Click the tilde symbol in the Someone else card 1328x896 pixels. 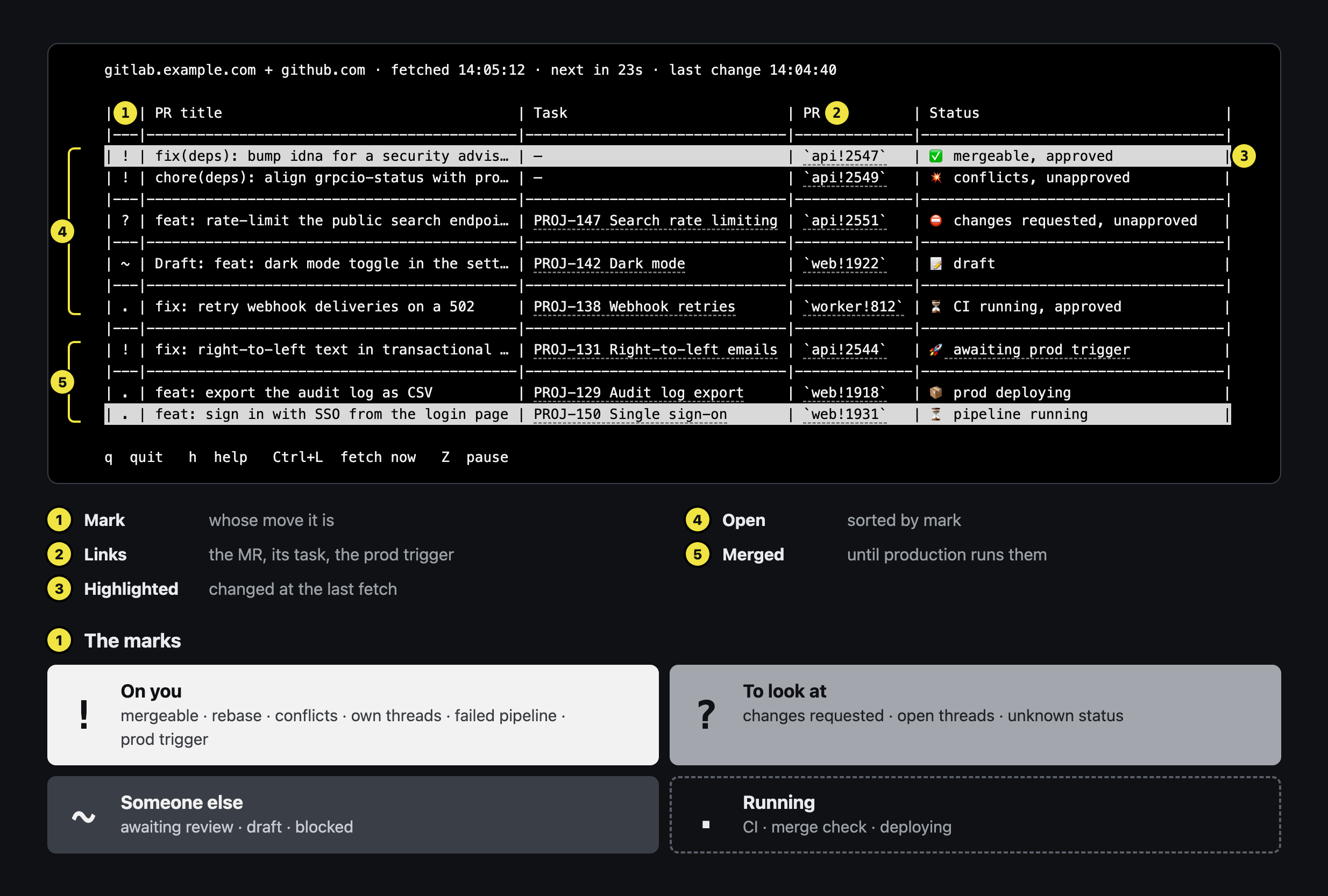(84, 816)
